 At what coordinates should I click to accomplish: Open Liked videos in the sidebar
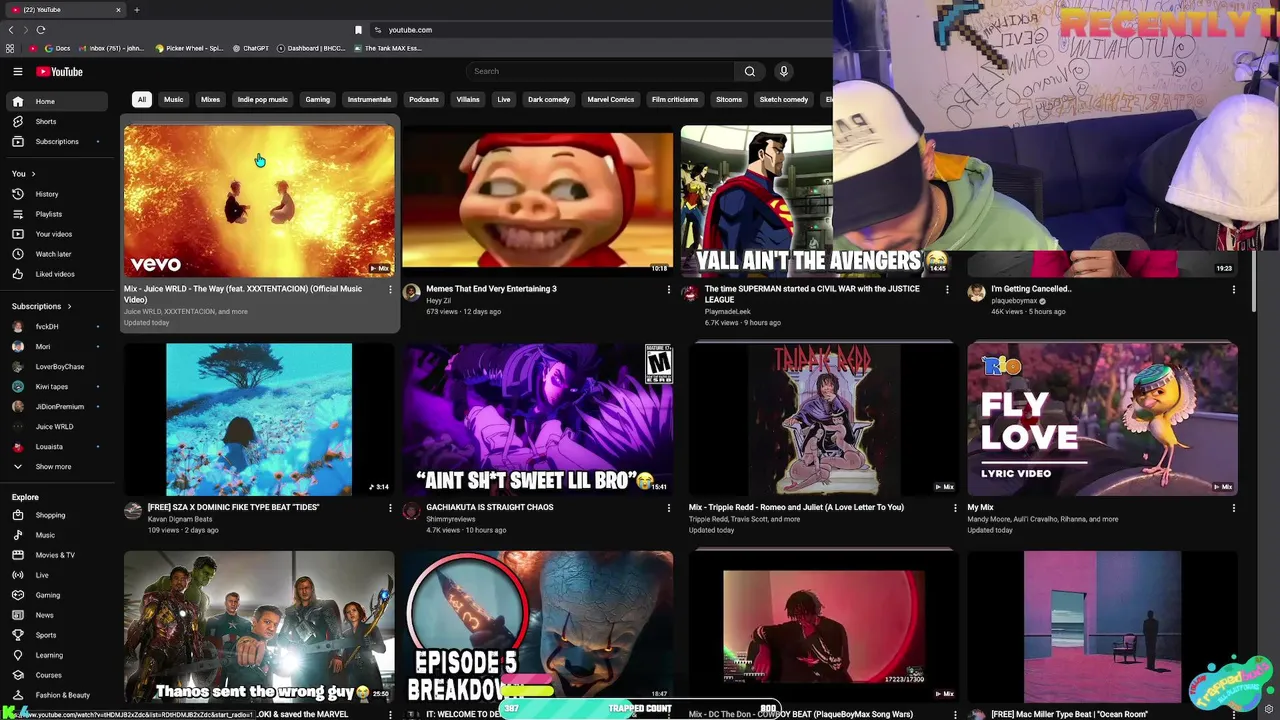57,274
